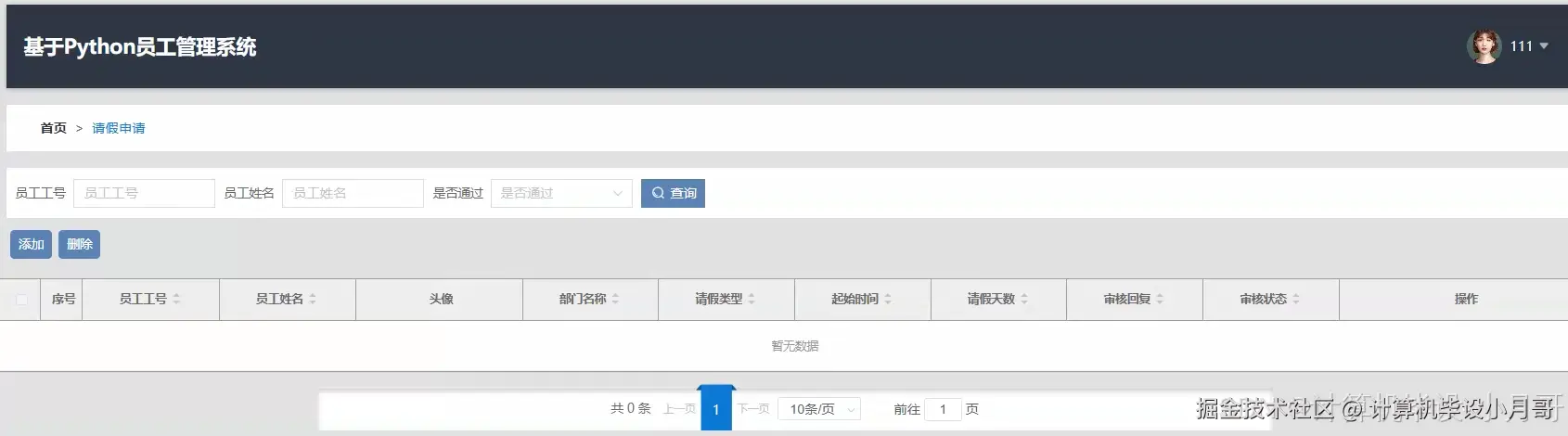Click the 删除 button
The height and width of the screenshot is (436, 1568).
pyautogui.click(x=79, y=244)
